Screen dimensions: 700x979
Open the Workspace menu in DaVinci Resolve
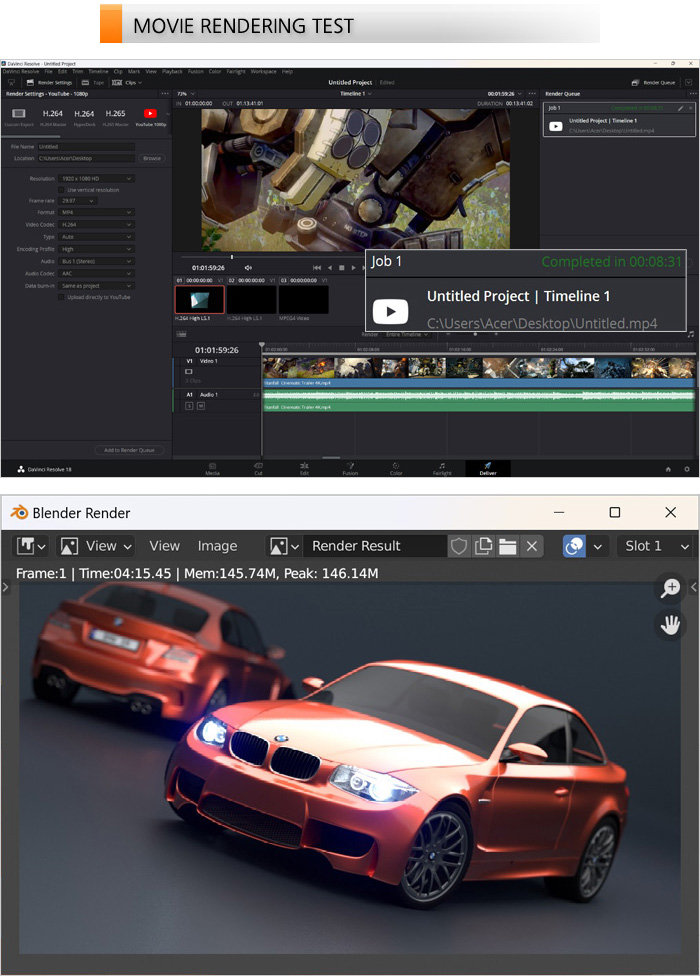click(264, 71)
